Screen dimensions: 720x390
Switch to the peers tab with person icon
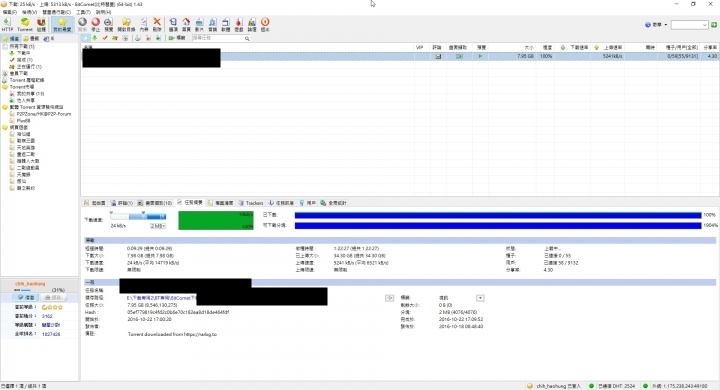click(308, 203)
